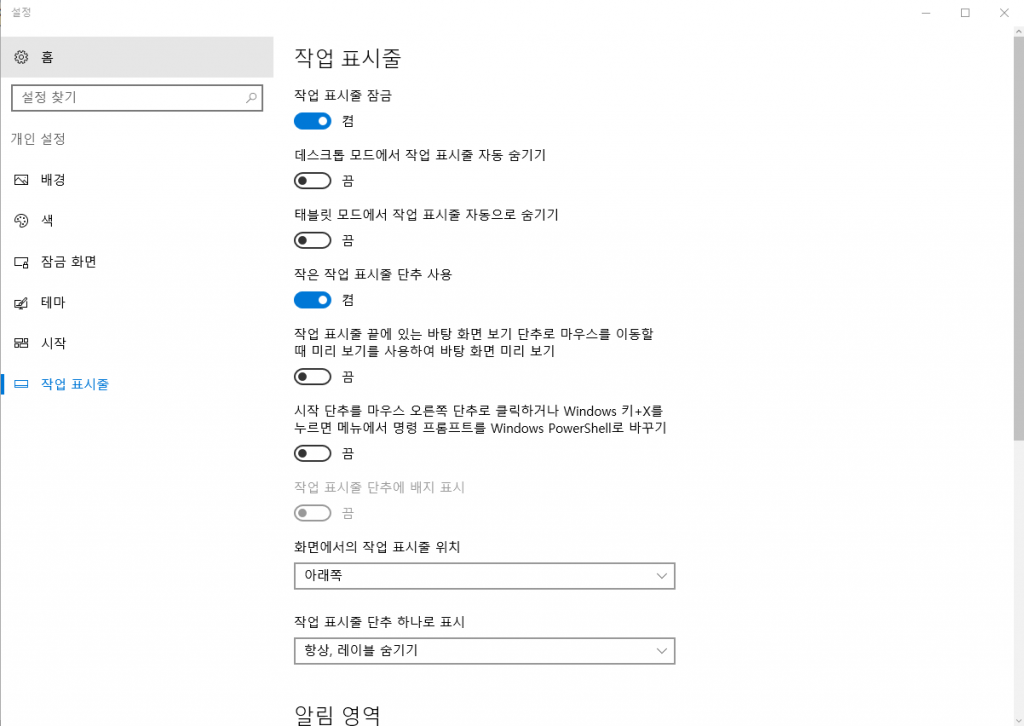The height and width of the screenshot is (726, 1024).
Task: Click the Home gear icon
Action: pyautogui.click(x=21, y=57)
